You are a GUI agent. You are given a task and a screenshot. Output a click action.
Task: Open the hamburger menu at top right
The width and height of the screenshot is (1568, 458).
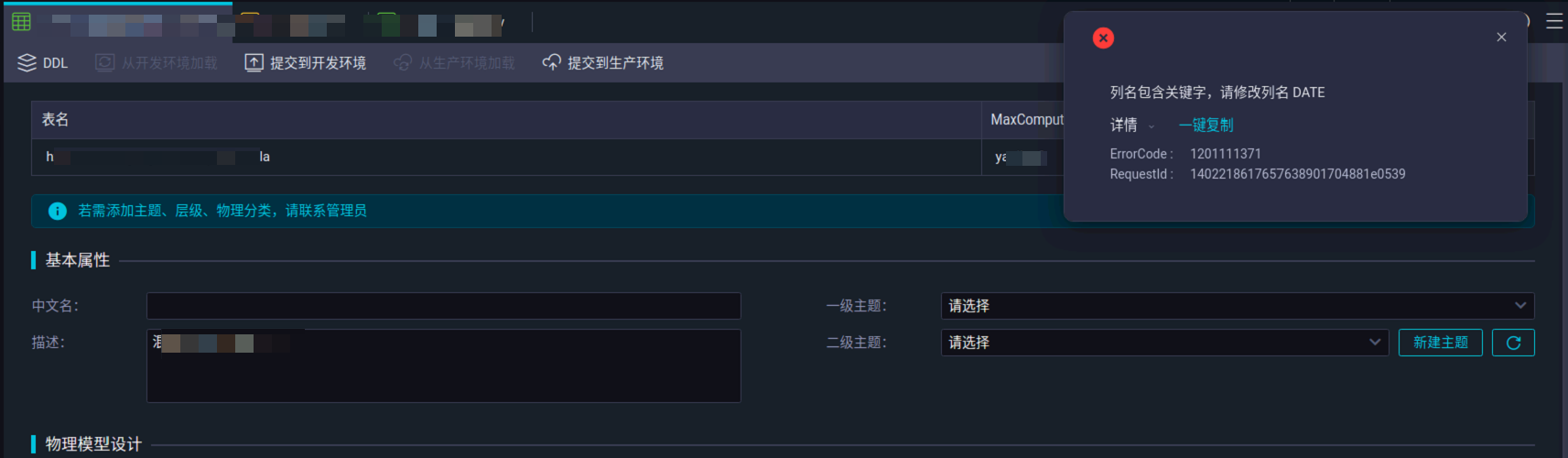coord(1554,21)
